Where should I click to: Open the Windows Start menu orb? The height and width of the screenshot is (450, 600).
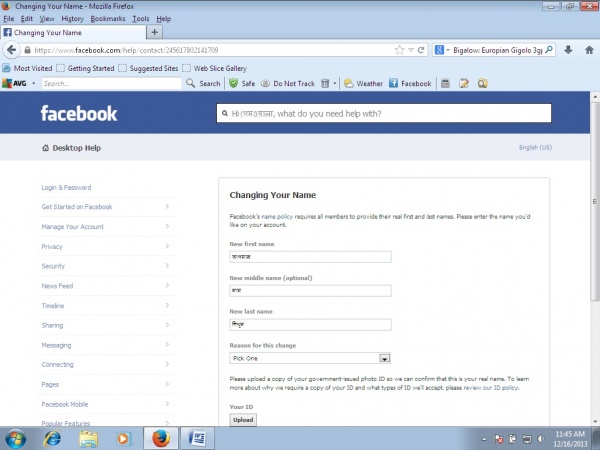[x=15, y=439]
